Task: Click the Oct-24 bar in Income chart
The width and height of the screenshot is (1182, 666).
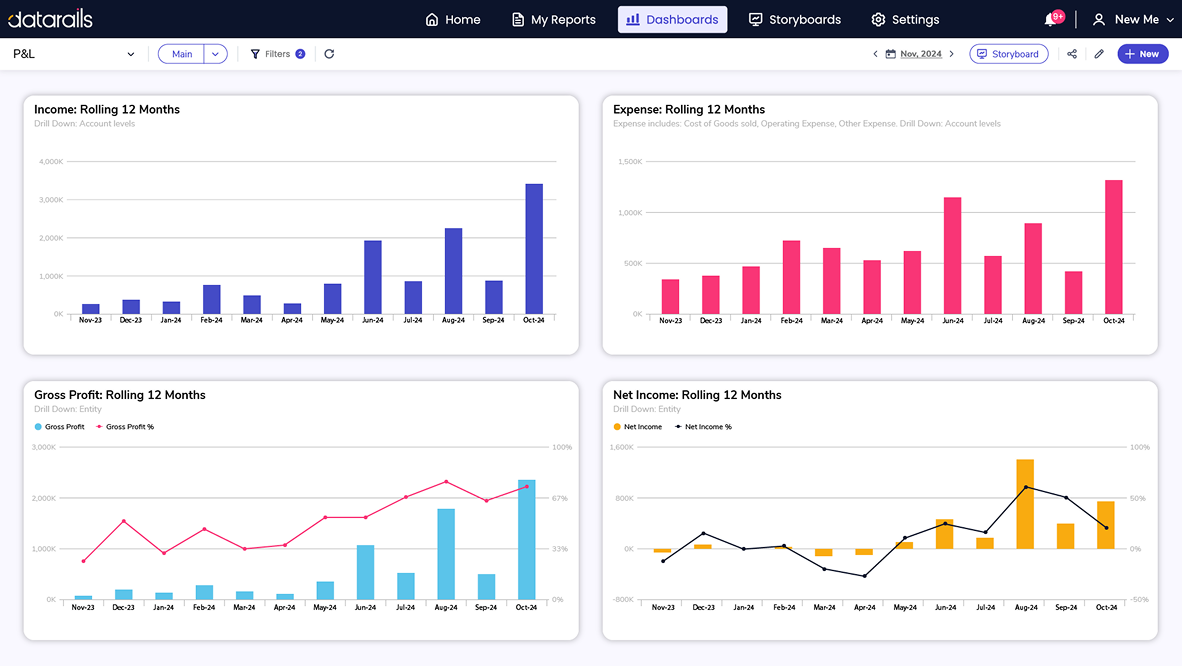Action: coord(534,249)
